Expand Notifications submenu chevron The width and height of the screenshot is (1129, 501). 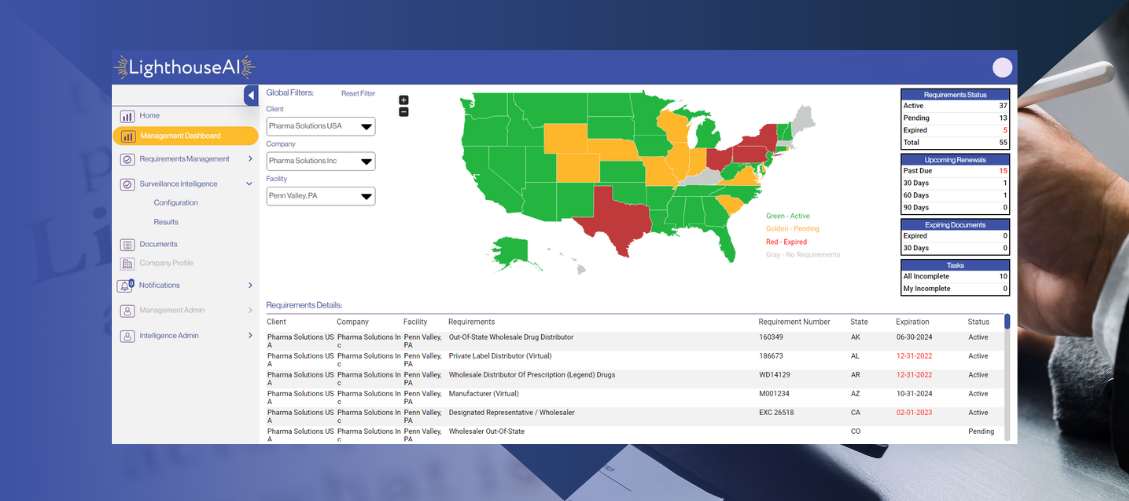click(250, 286)
